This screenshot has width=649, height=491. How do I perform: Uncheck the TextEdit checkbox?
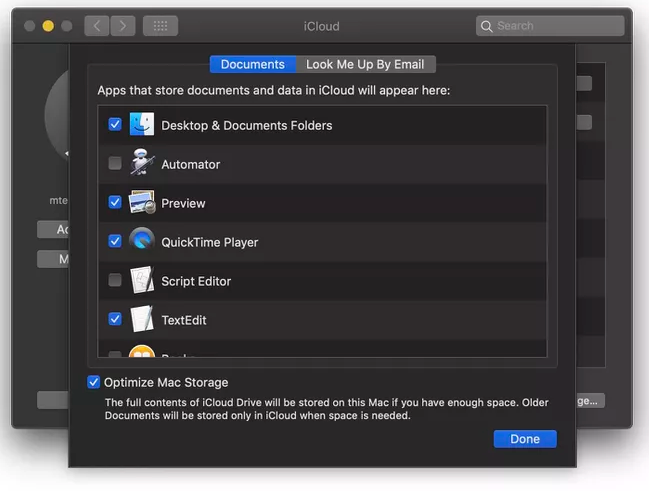tap(115, 319)
